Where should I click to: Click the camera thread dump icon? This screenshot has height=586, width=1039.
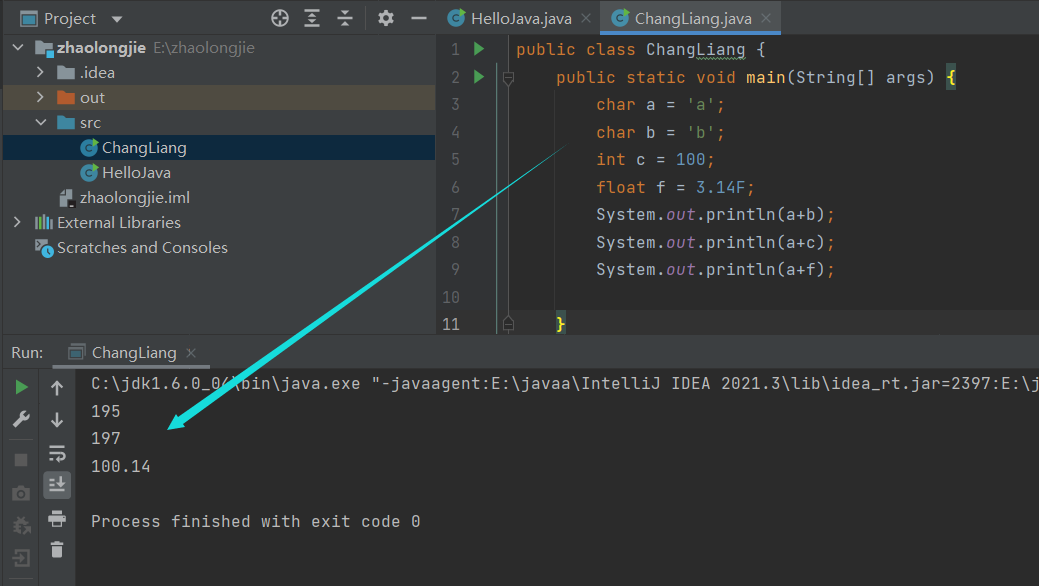click(x=21, y=493)
